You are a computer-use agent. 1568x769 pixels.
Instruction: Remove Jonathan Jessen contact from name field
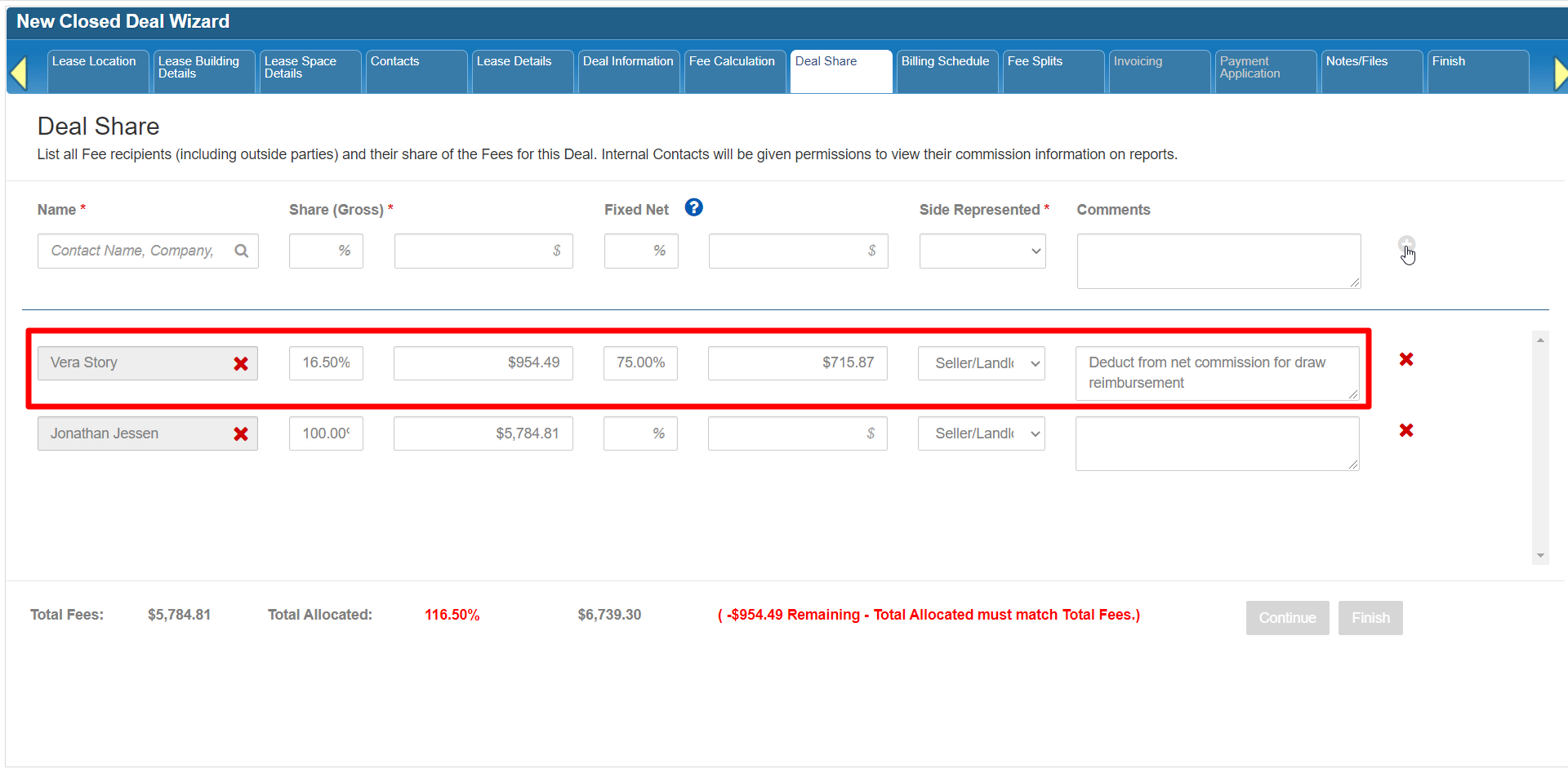pyautogui.click(x=241, y=434)
